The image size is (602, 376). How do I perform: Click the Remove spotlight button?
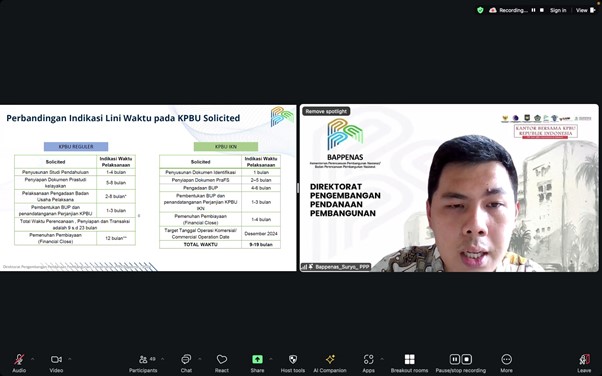point(326,111)
